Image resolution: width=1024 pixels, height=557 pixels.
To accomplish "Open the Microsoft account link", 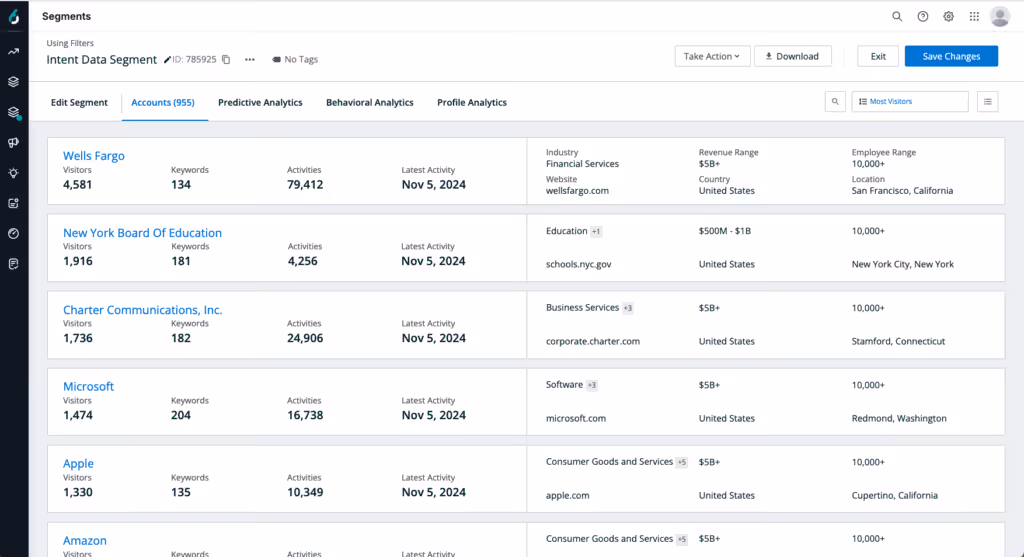I will tap(88, 386).
